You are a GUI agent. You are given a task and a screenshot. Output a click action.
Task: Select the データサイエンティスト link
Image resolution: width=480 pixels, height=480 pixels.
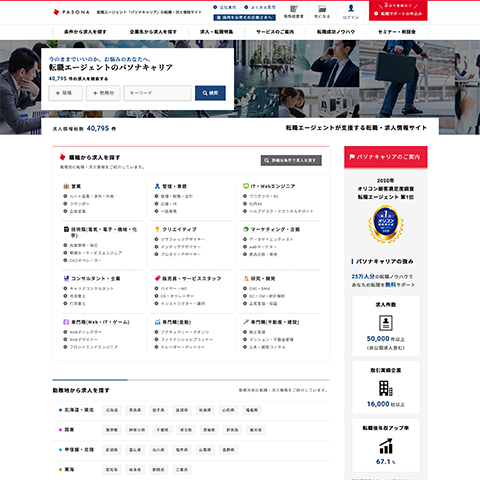tap(271, 239)
